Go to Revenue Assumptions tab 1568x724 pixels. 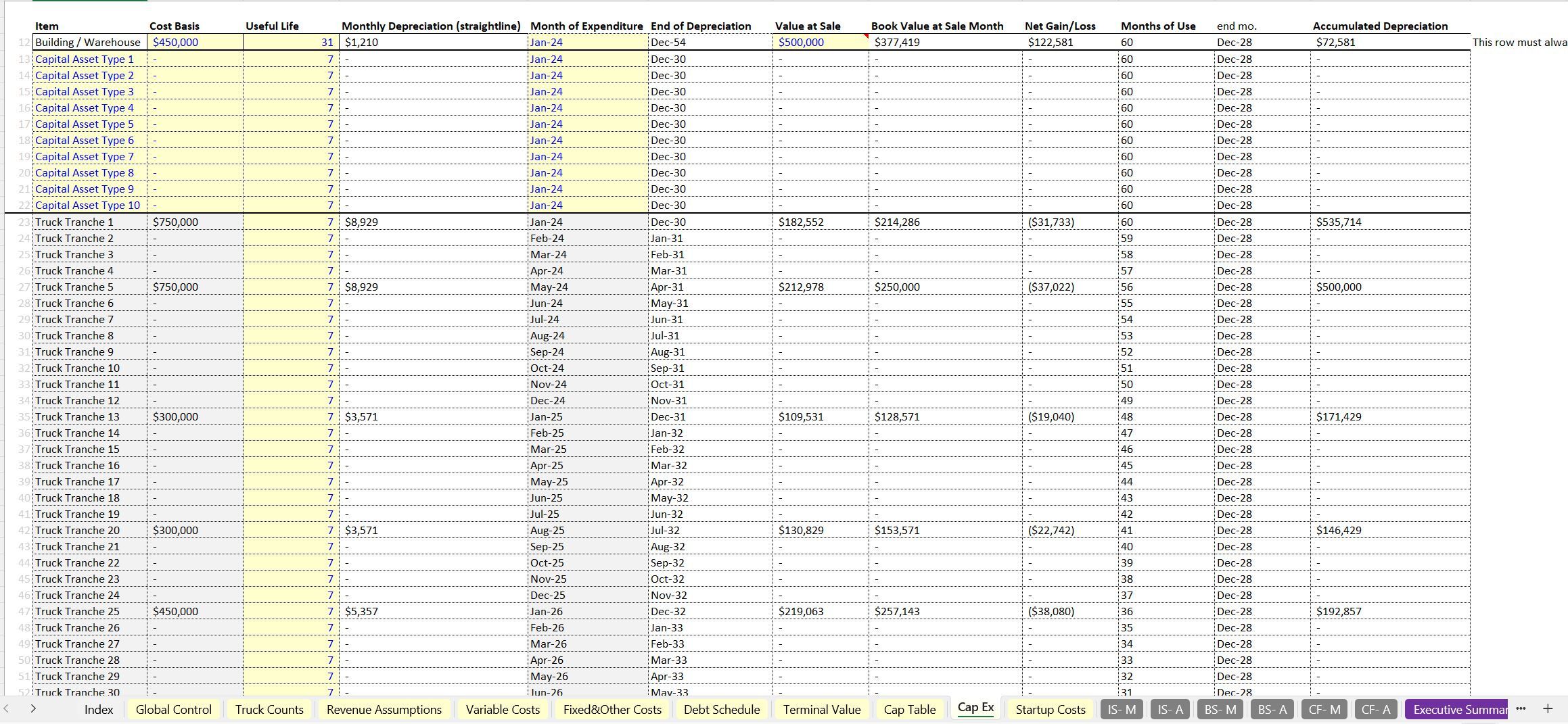click(x=384, y=709)
